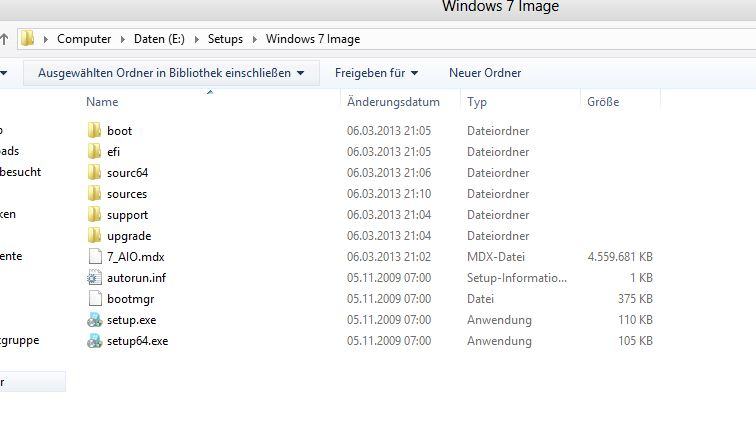Click the folder icon in the address bar
This screenshot has width=756, height=436.
pyautogui.click(x=27, y=39)
